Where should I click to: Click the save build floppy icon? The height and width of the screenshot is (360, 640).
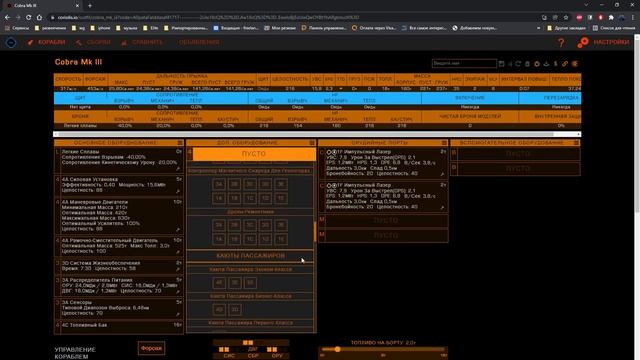tap(501, 64)
